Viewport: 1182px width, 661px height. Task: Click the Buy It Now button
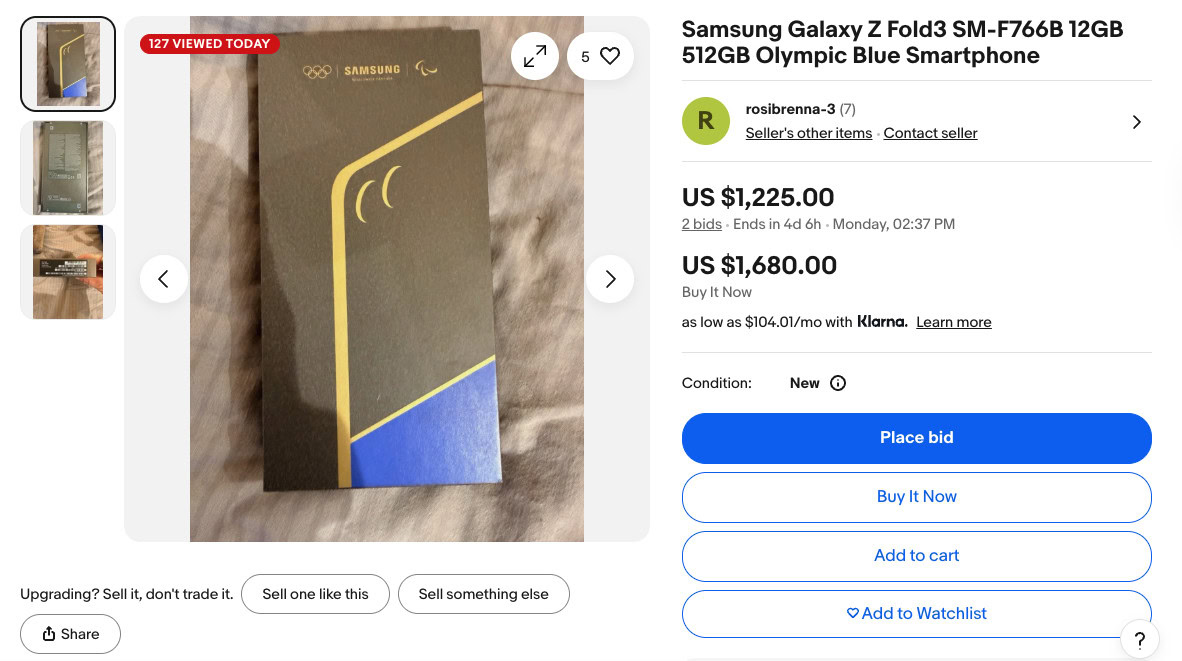click(x=916, y=497)
